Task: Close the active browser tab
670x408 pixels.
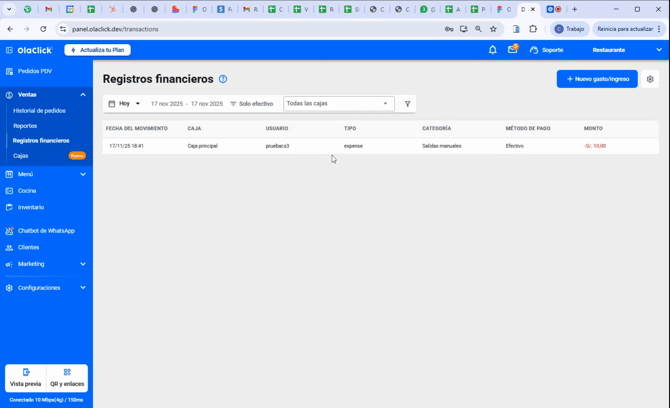Action: coord(533,9)
